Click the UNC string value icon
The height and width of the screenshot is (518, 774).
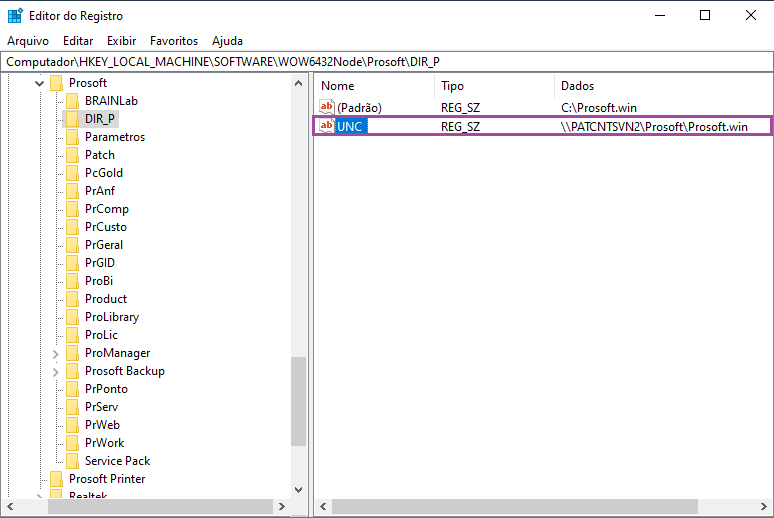tap(327, 126)
